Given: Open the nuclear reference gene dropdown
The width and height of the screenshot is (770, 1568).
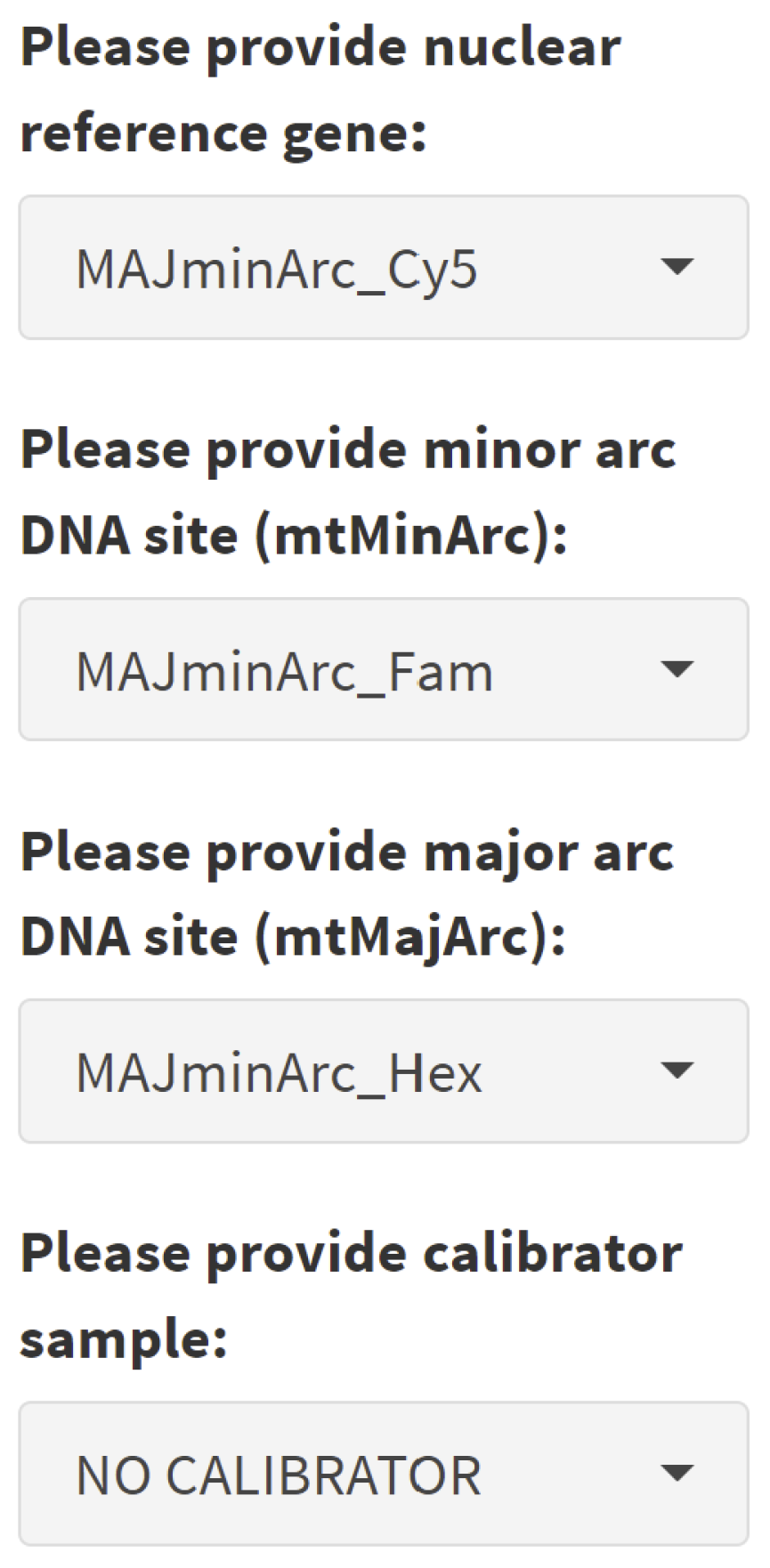Looking at the screenshot, I should click(383, 268).
